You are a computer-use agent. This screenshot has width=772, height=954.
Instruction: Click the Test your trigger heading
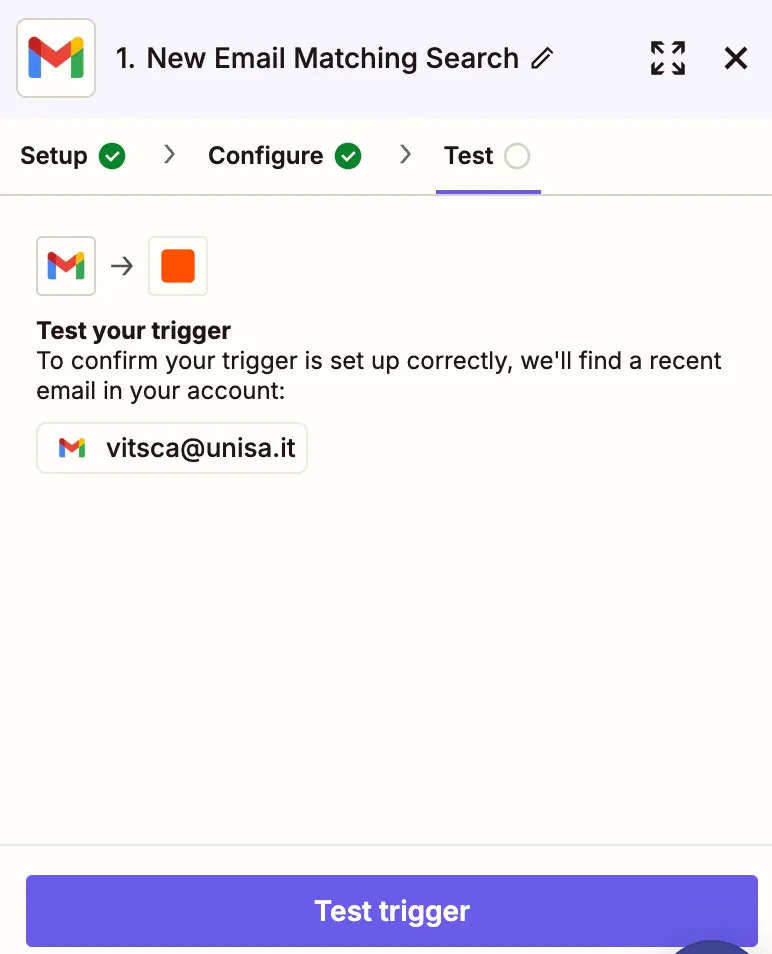pos(133,330)
